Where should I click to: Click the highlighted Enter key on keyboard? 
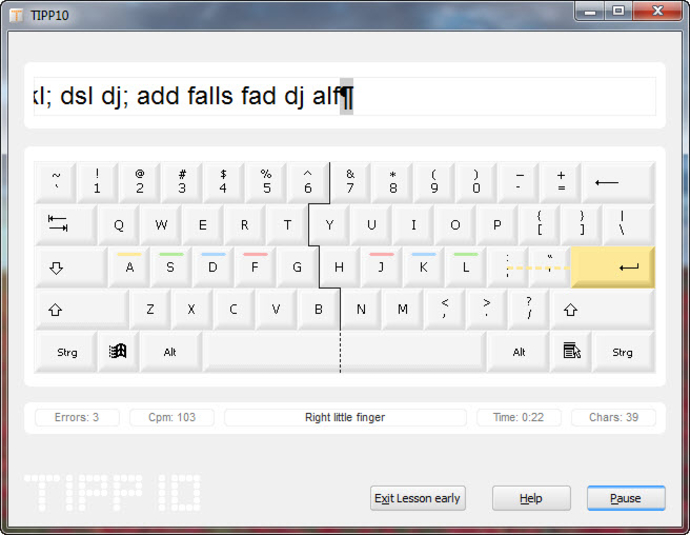coord(613,268)
